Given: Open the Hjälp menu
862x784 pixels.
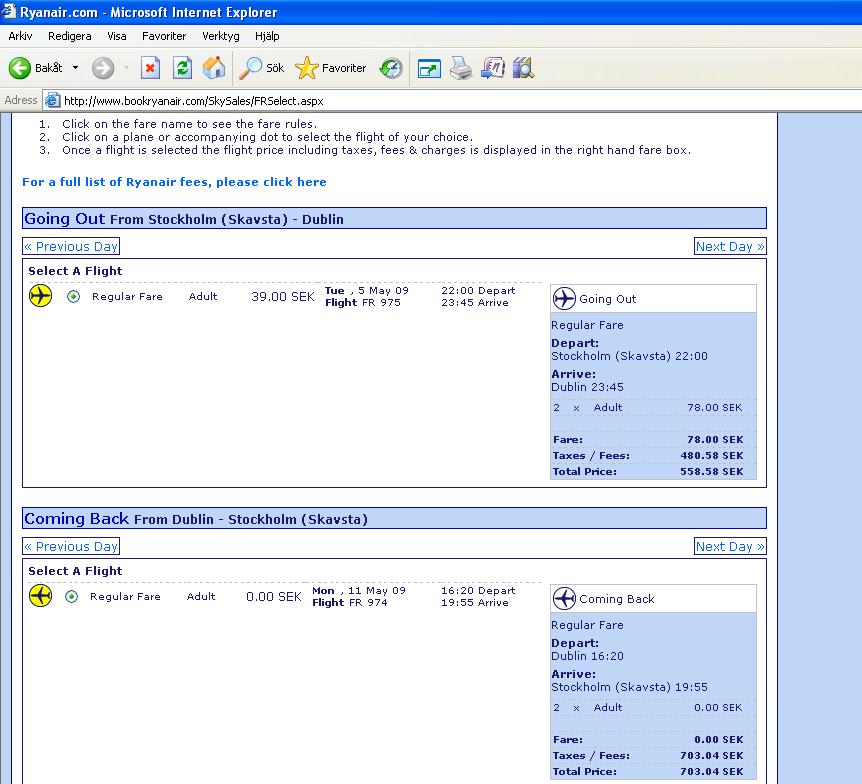Looking at the screenshot, I should (x=267, y=36).
